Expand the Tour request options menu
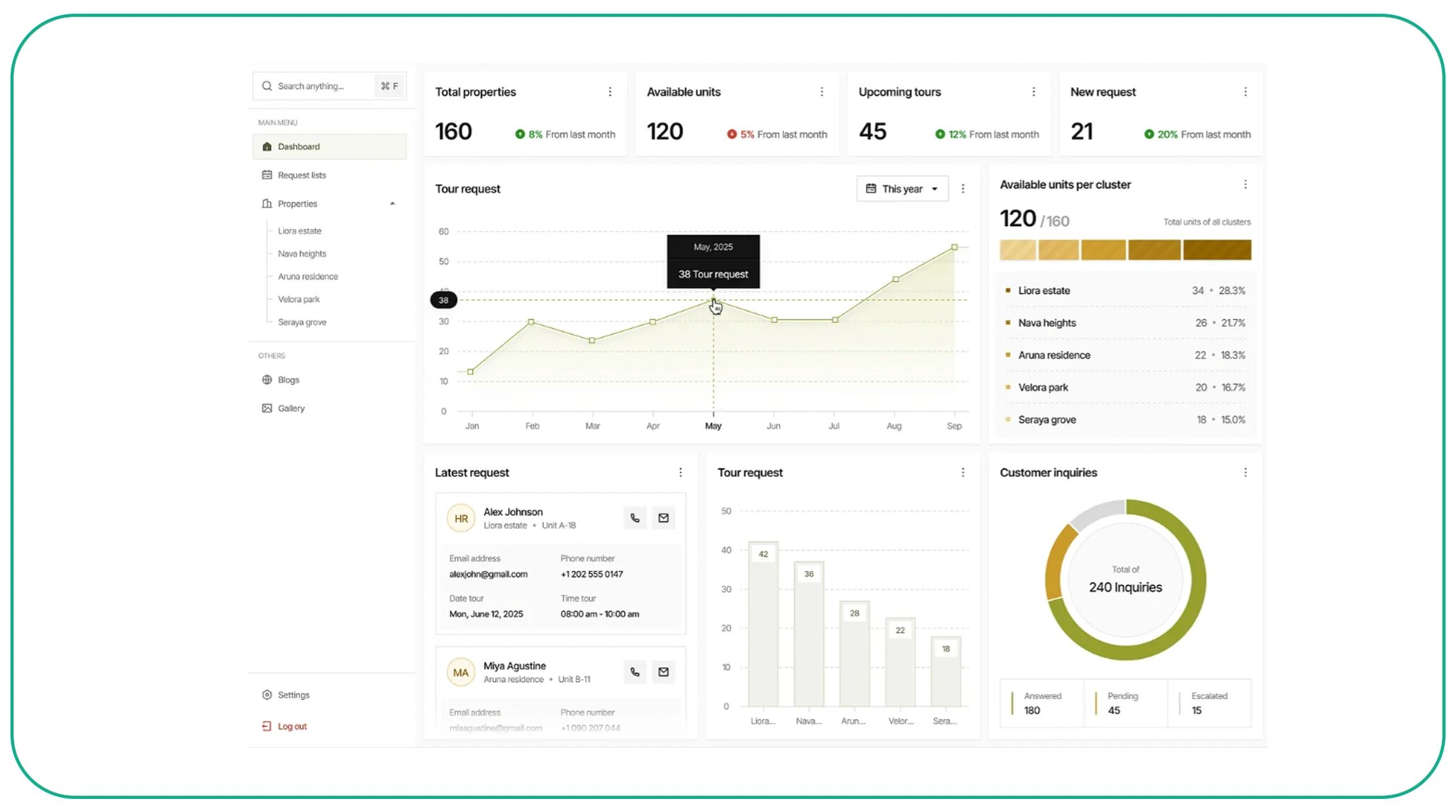This screenshot has height=812, width=1456. pyautogui.click(x=963, y=189)
